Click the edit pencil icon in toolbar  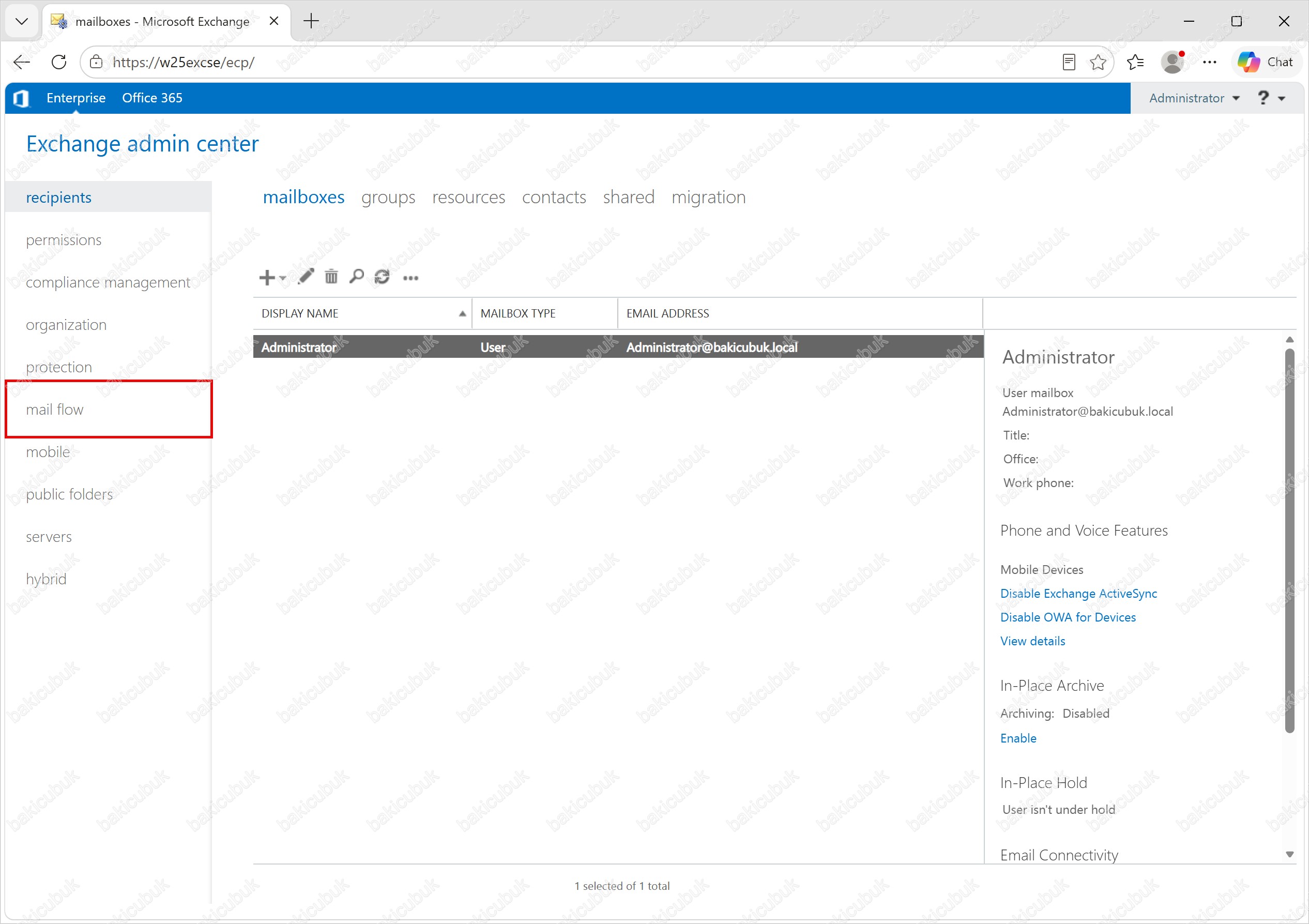tap(306, 277)
